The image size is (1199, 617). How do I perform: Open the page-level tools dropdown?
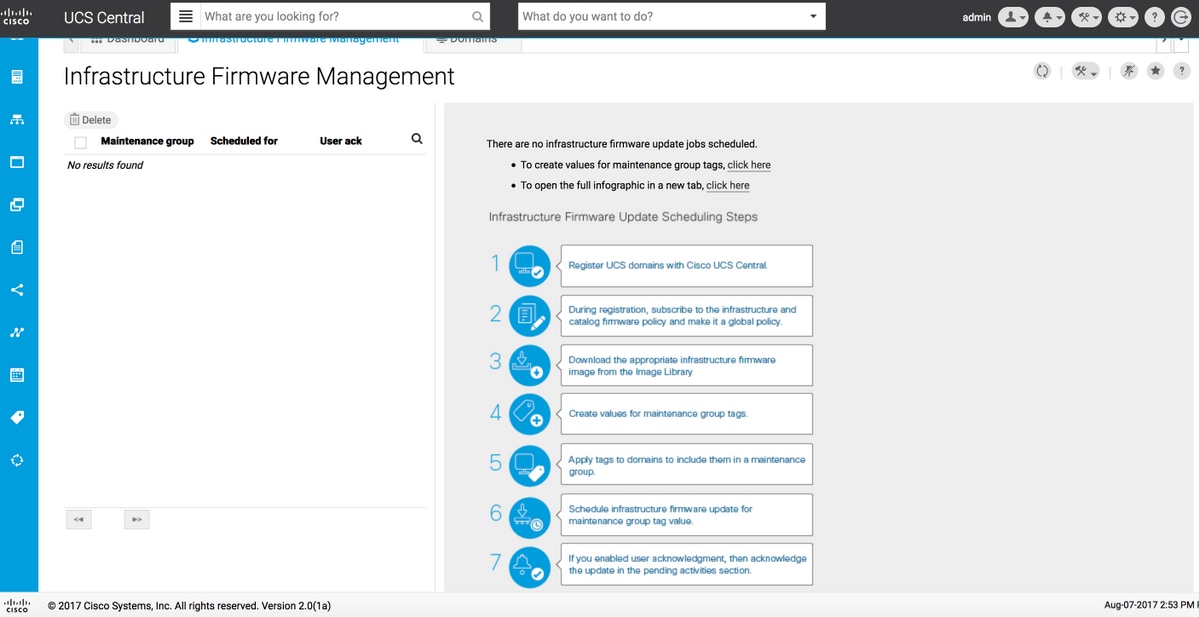click(x=1086, y=71)
